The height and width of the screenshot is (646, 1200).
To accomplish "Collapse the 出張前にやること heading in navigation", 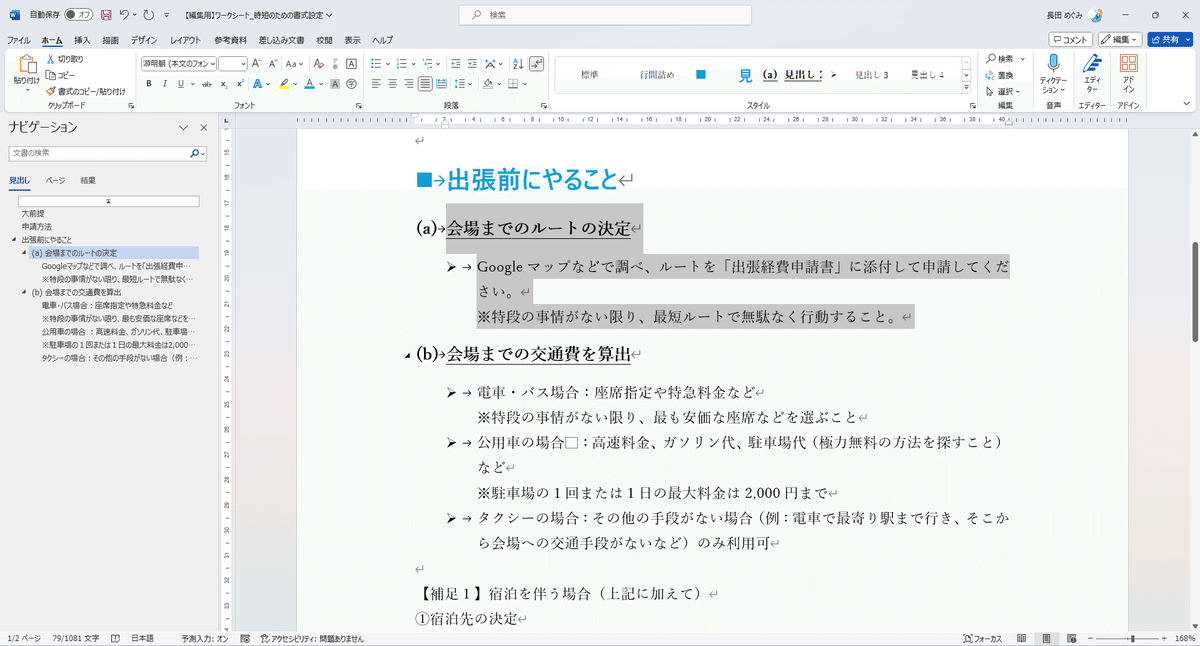I will tap(14, 240).
